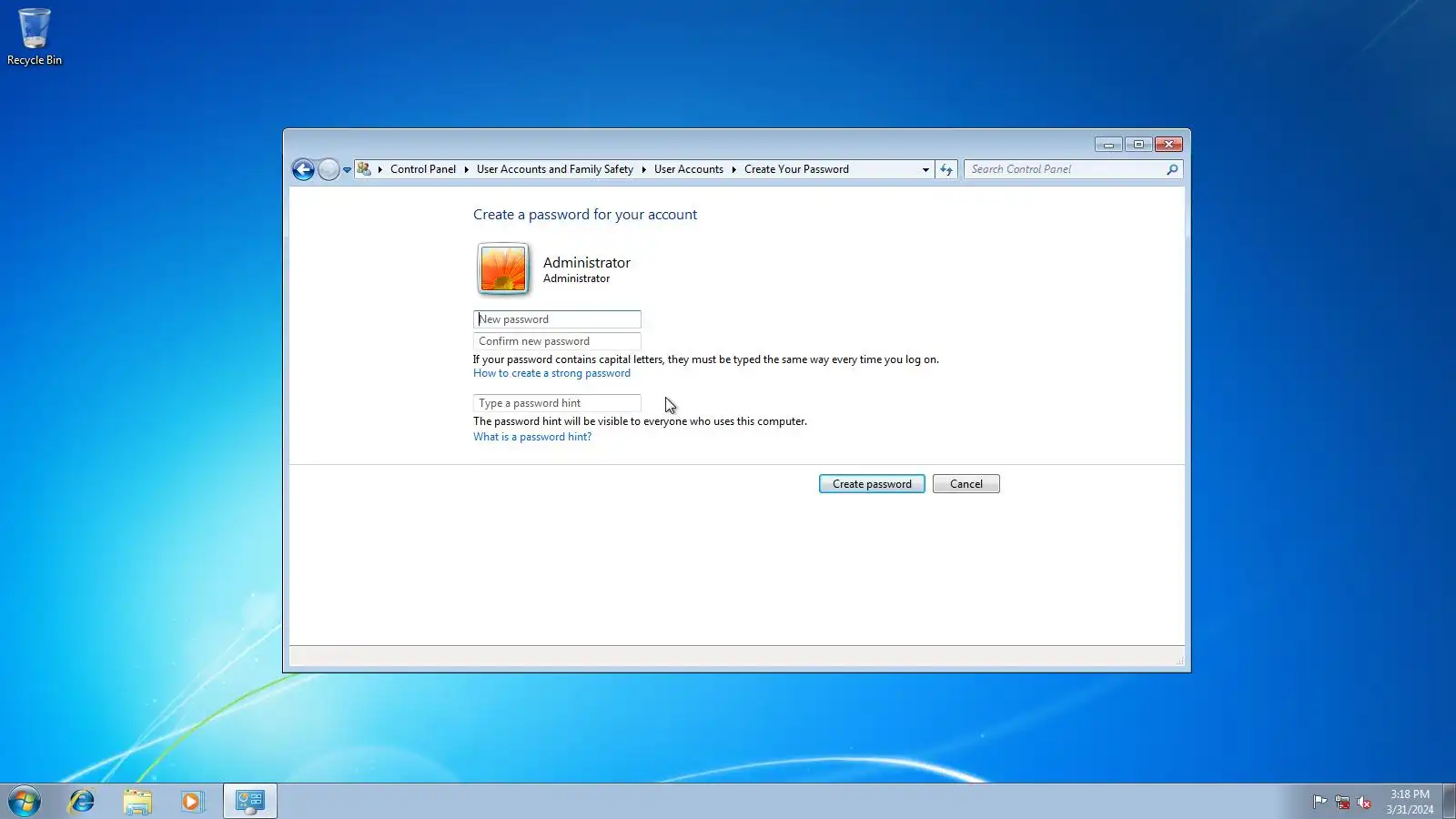The width and height of the screenshot is (1456, 819).
Task: Open User Accounts and Family Safety breadcrumb
Action: 555,169
